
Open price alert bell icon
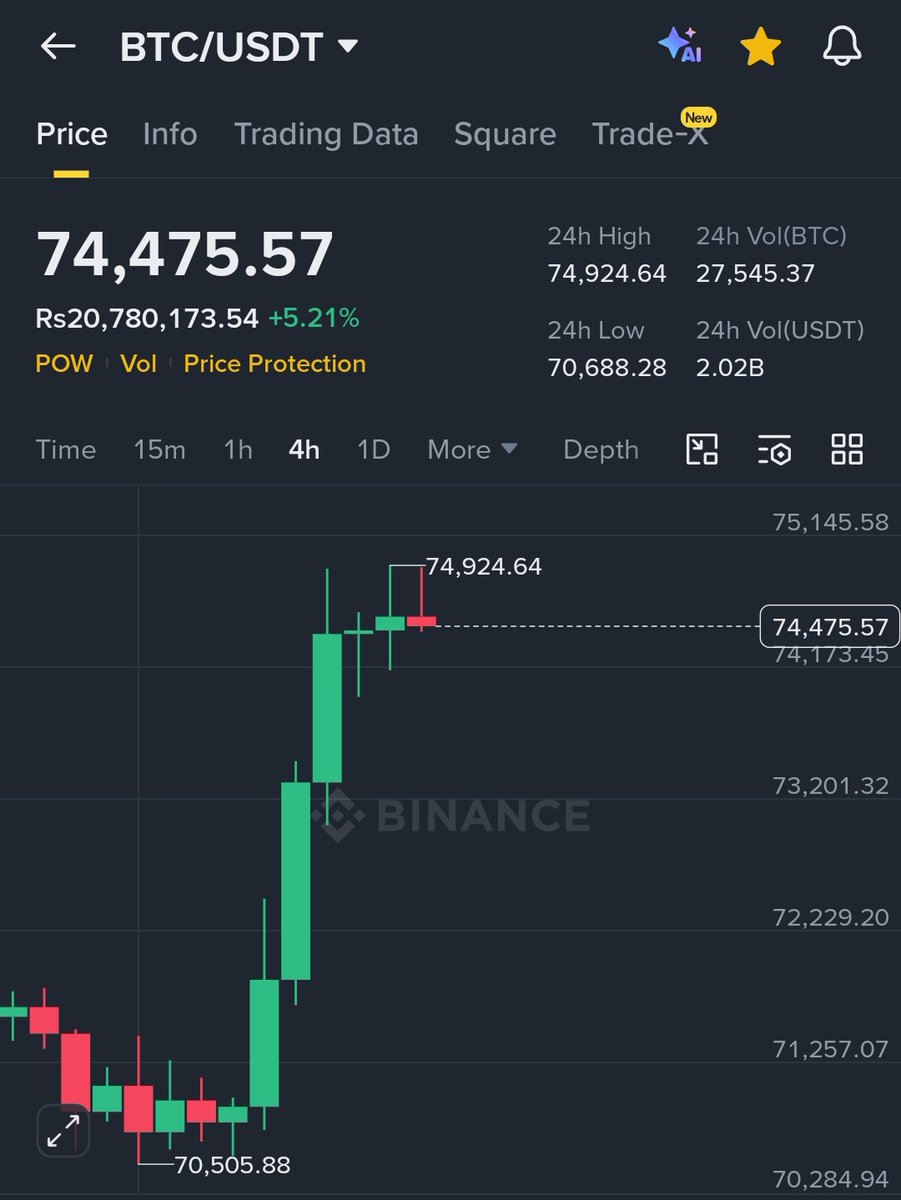[x=842, y=46]
